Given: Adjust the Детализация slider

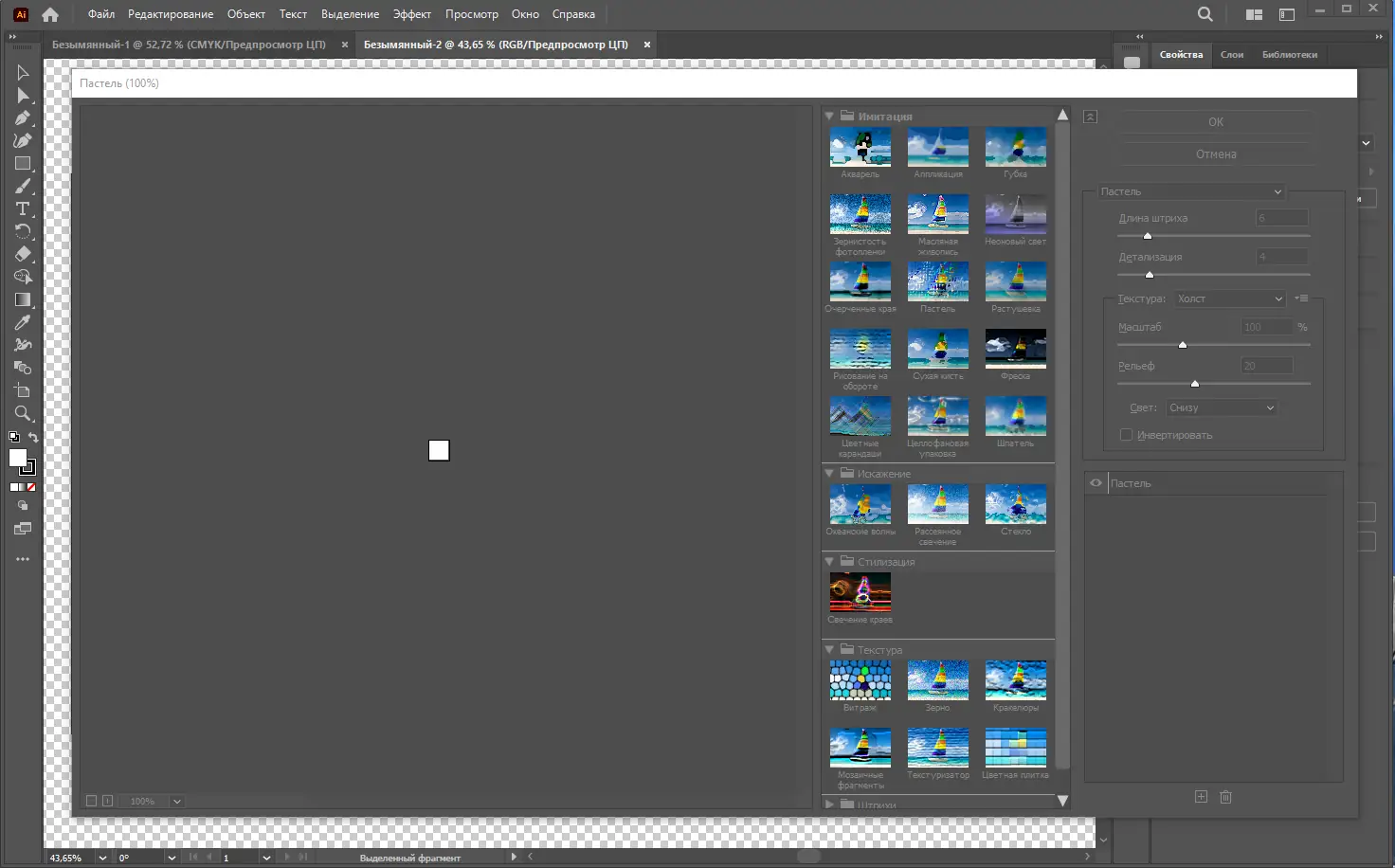Looking at the screenshot, I should [x=1150, y=275].
